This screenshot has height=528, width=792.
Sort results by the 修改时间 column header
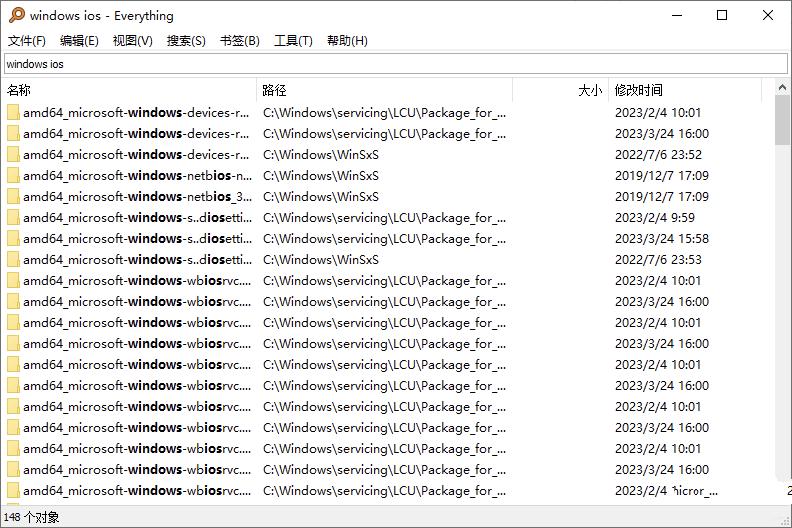click(685, 90)
